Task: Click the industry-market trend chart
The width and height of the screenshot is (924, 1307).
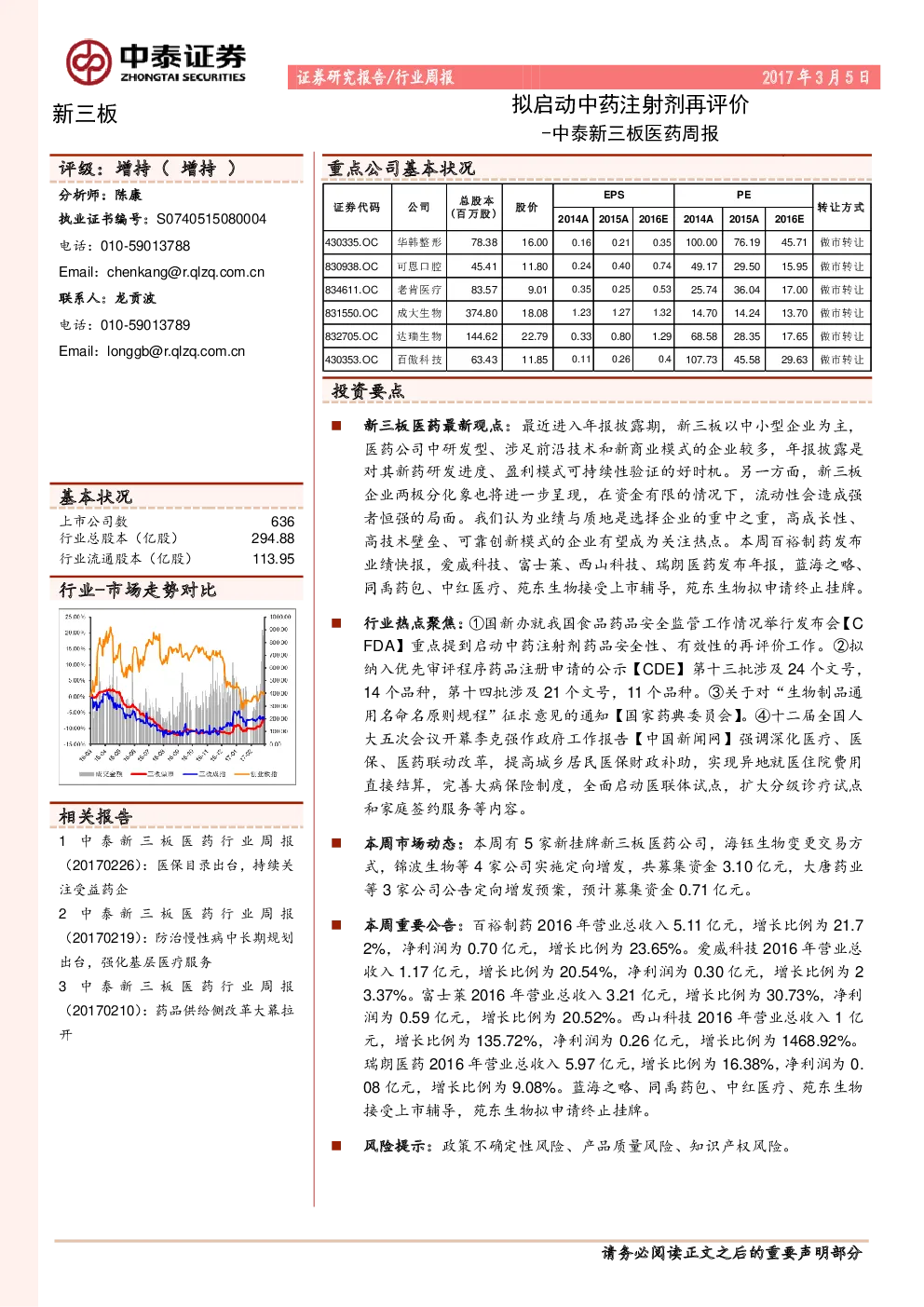Action: pos(176,696)
